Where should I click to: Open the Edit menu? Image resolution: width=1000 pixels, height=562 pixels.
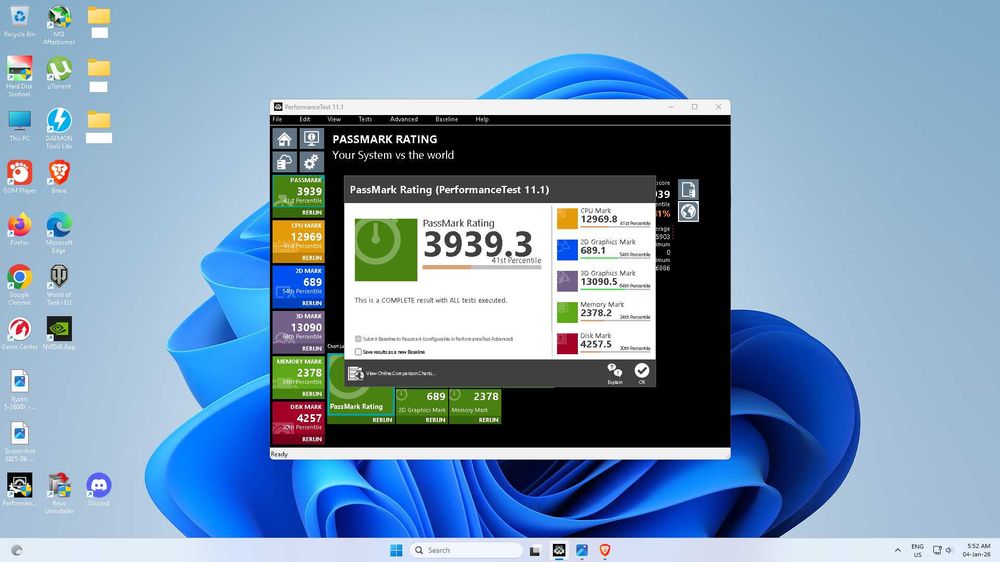tap(305, 119)
